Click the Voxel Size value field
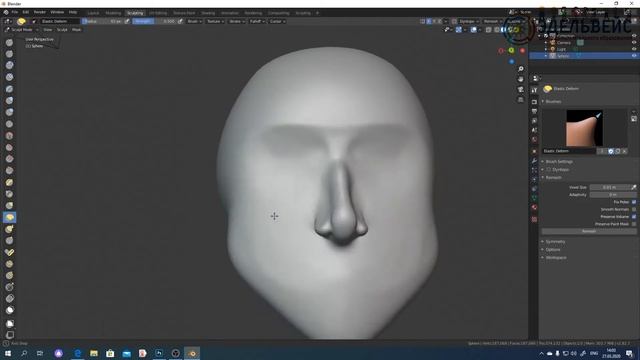 [609, 187]
